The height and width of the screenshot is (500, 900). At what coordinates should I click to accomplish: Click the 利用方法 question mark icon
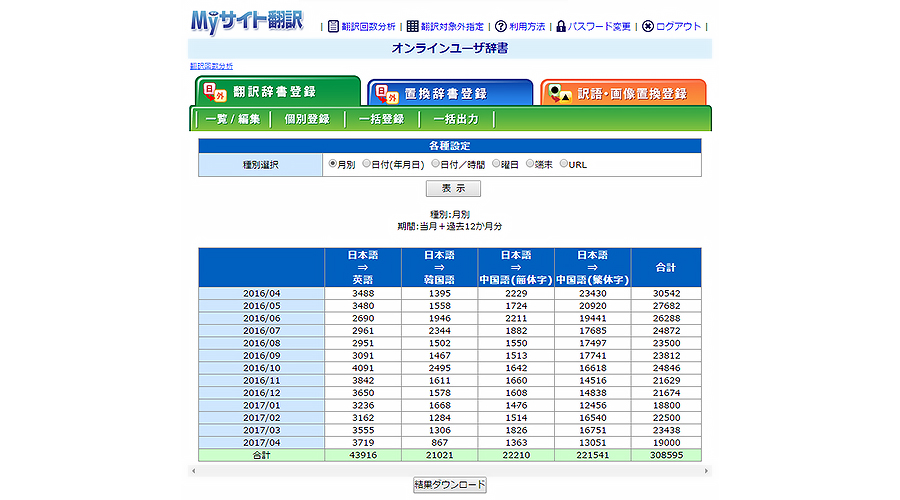click(501, 26)
